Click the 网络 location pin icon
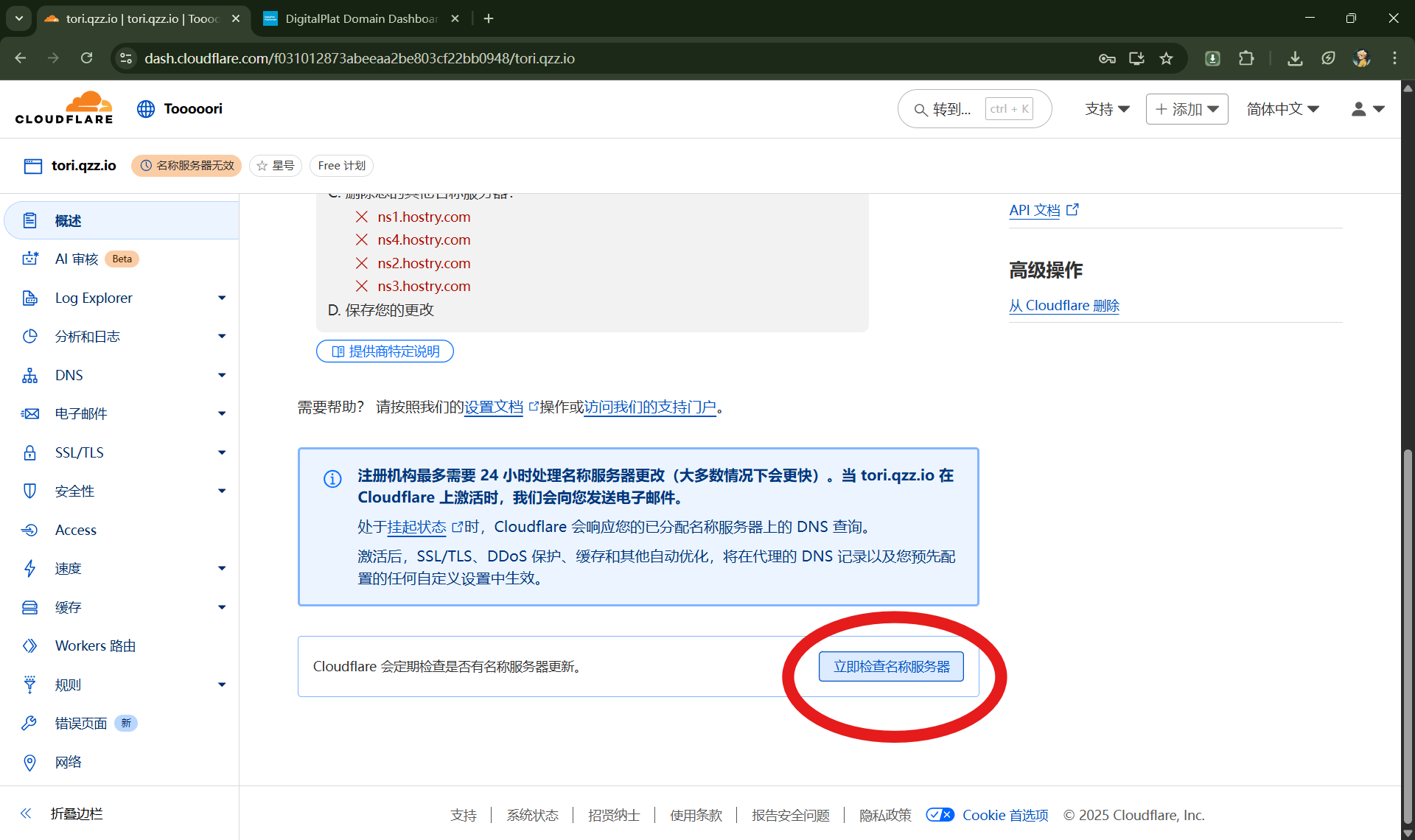 pos(30,762)
